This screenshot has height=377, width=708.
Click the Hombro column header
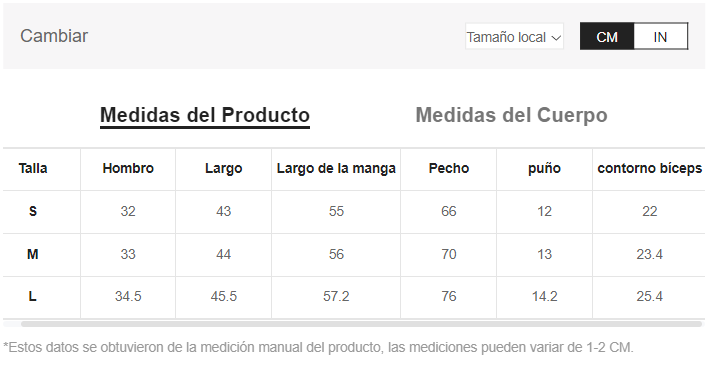pos(128,168)
